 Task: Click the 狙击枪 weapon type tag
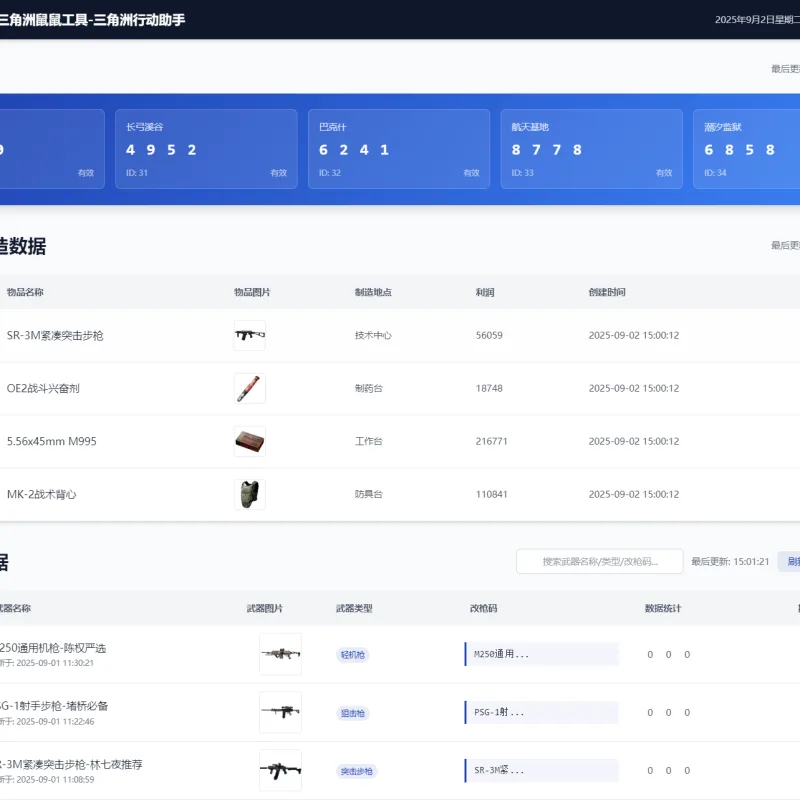point(353,713)
